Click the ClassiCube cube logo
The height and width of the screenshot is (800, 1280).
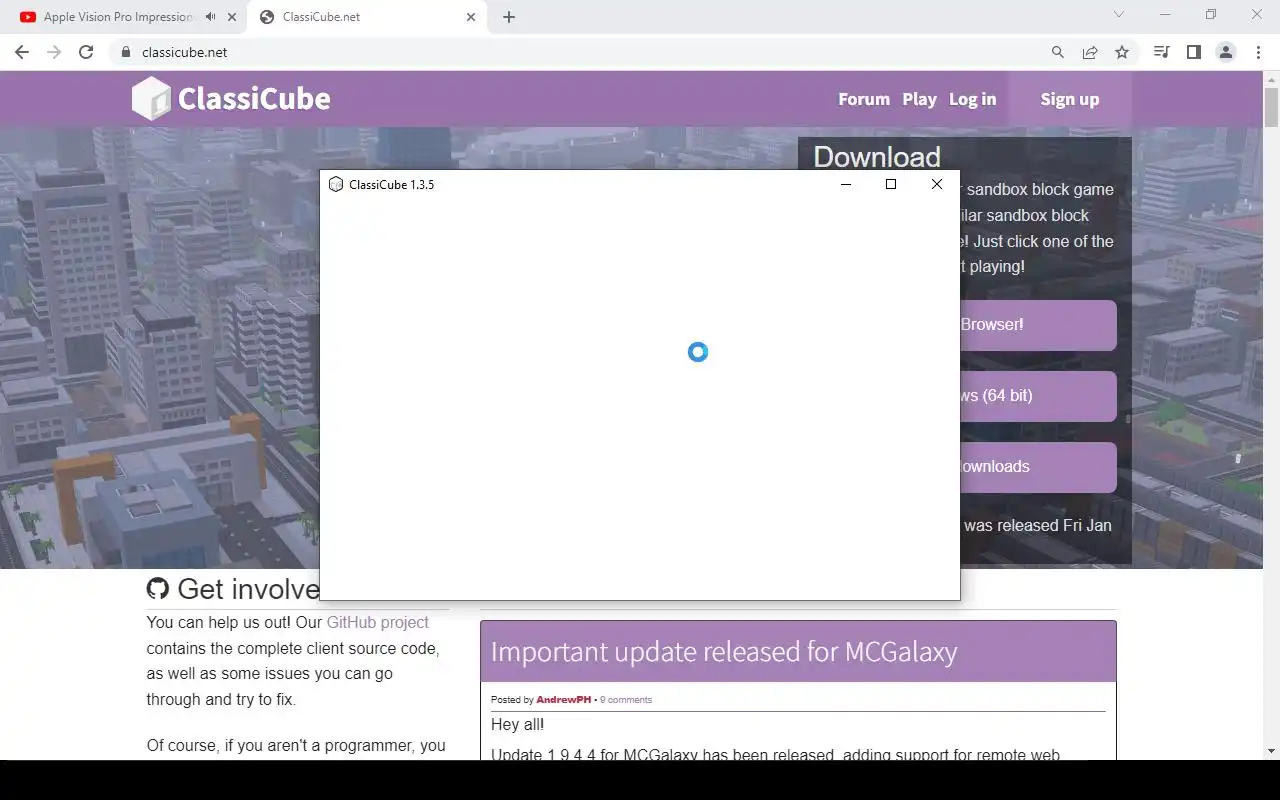[152, 98]
